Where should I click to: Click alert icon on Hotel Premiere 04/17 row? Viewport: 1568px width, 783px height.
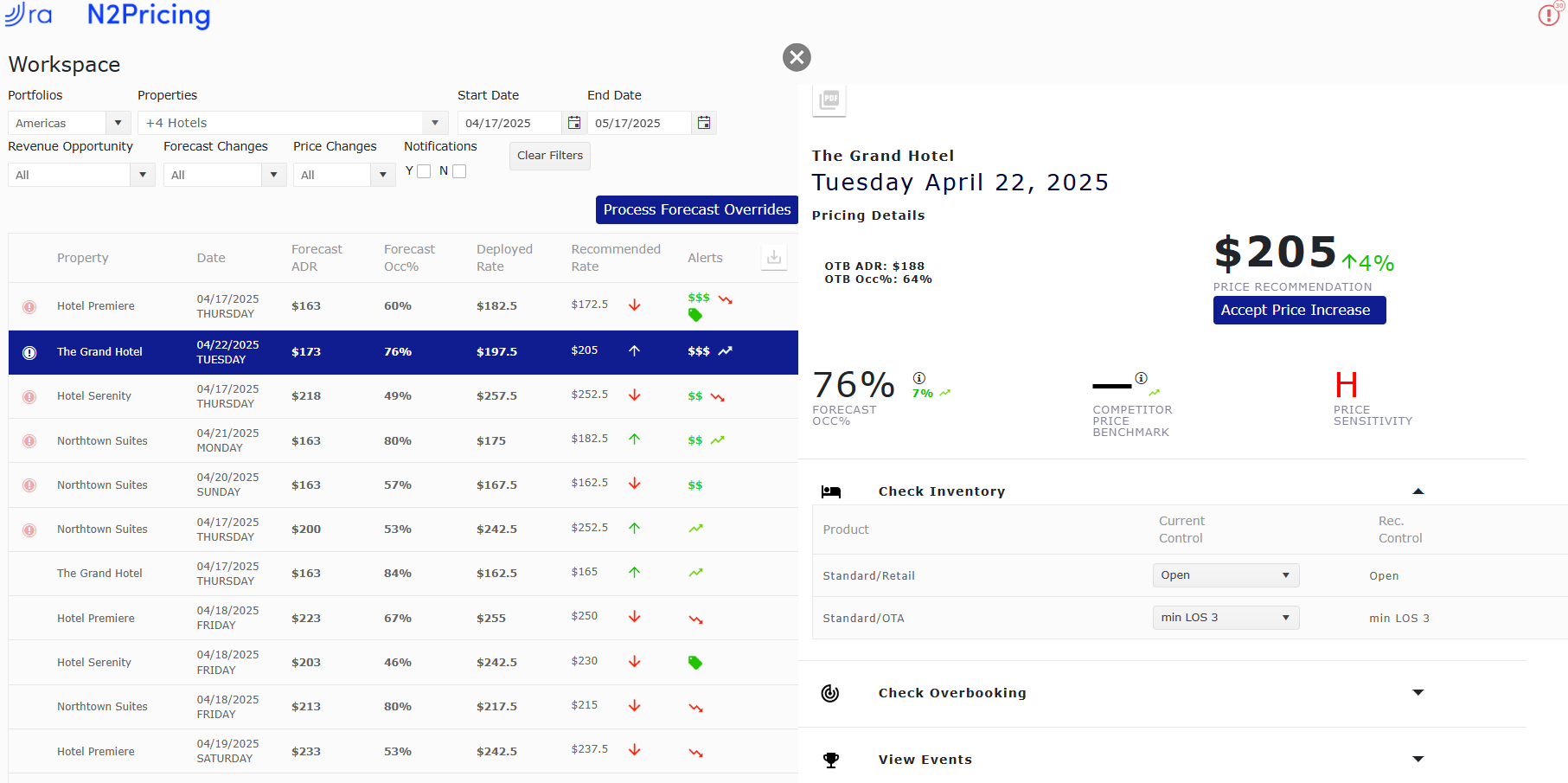[x=29, y=306]
